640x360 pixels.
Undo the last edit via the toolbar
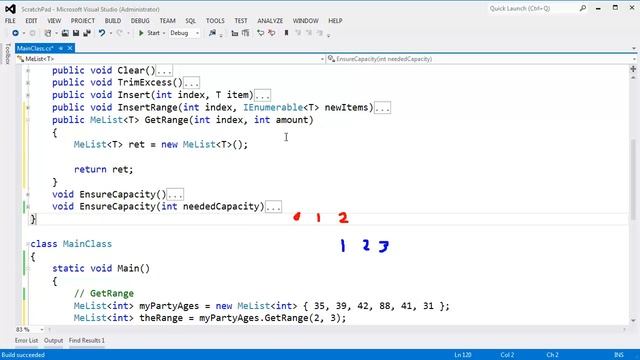(102, 33)
